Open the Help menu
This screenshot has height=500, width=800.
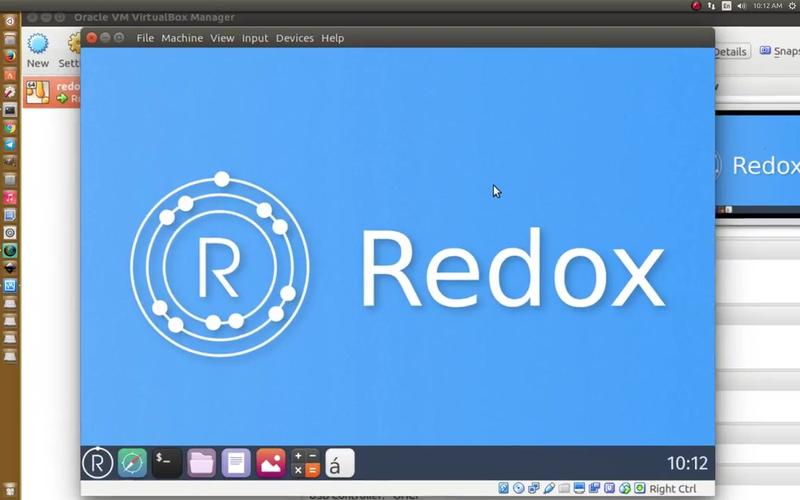click(332, 38)
